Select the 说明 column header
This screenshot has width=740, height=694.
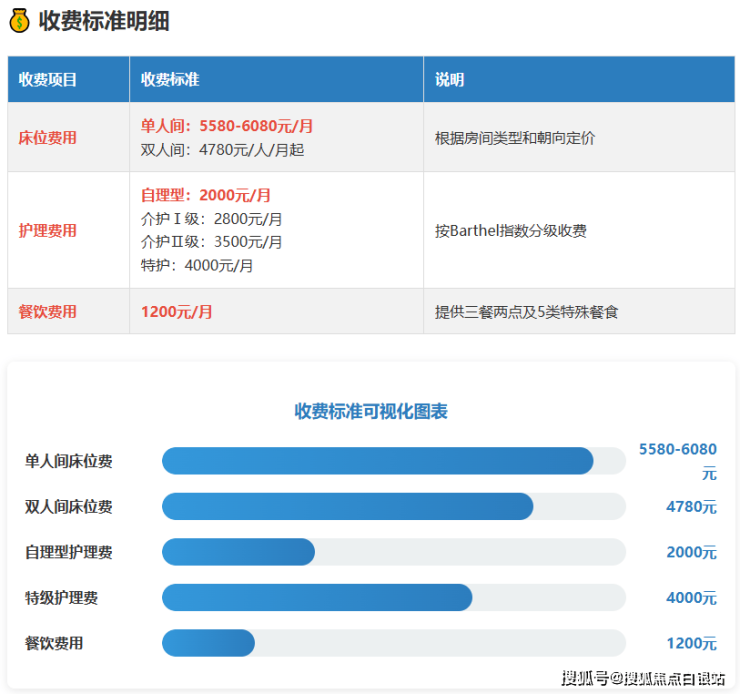click(449, 79)
